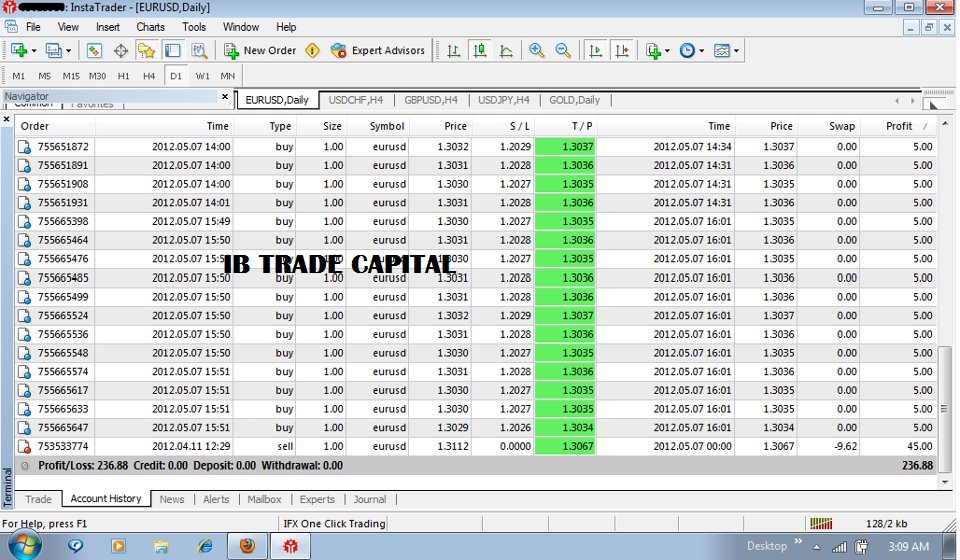960x560 pixels.
Task: Open the Profiles toolbar icon
Action: click(x=54, y=51)
